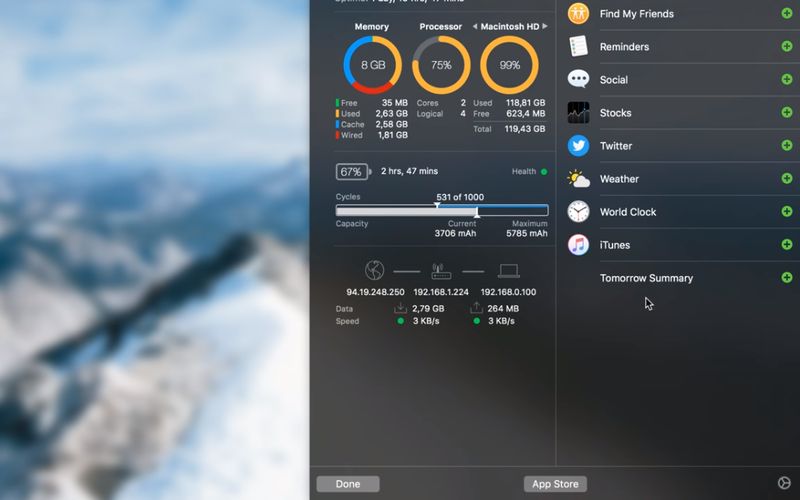Add the Tomorrow Summary widget with plus button
The height and width of the screenshot is (500, 800).
[787, 278]
